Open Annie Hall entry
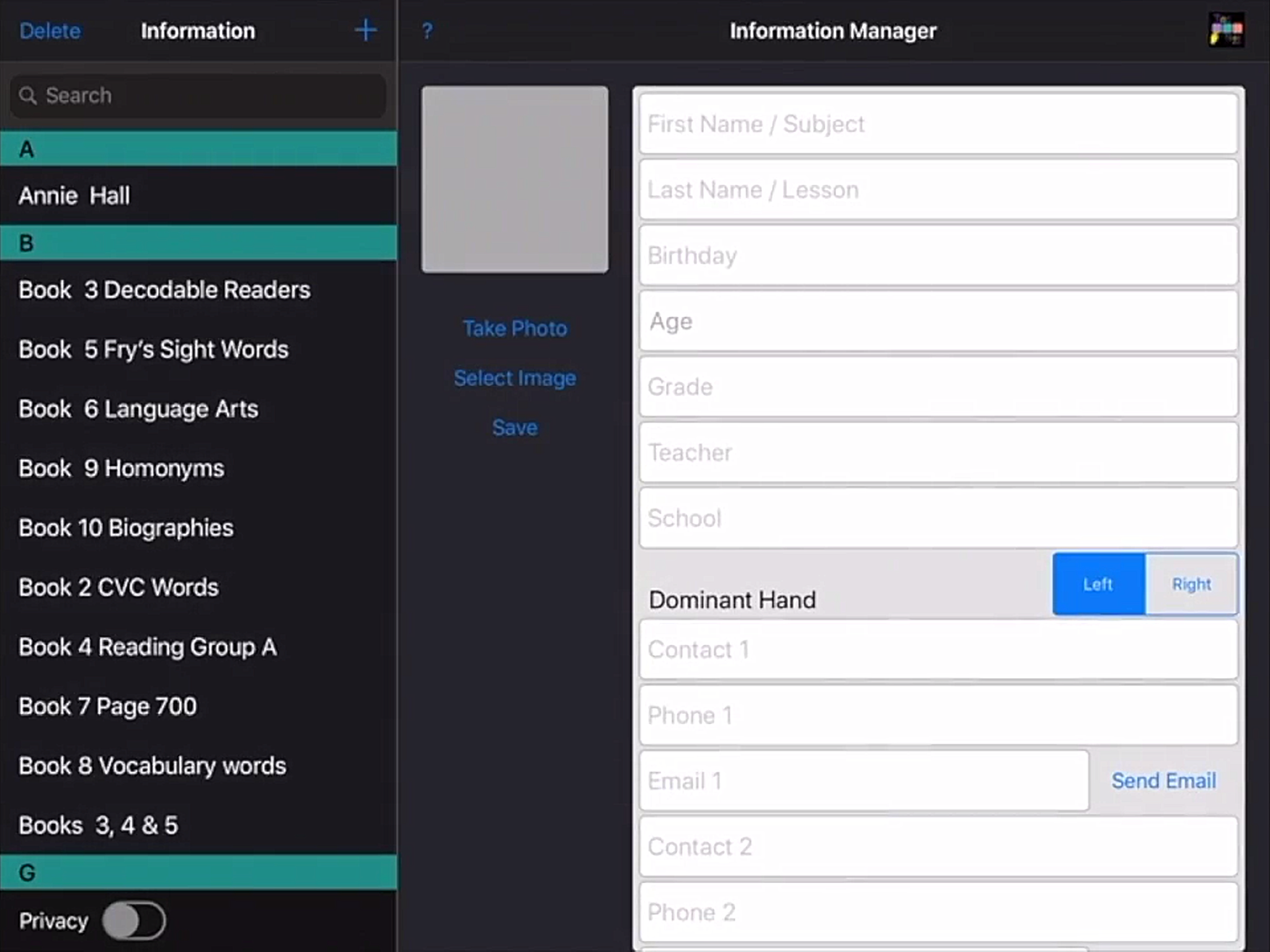This screenshot has height=952, width=1270. point(74,196)
